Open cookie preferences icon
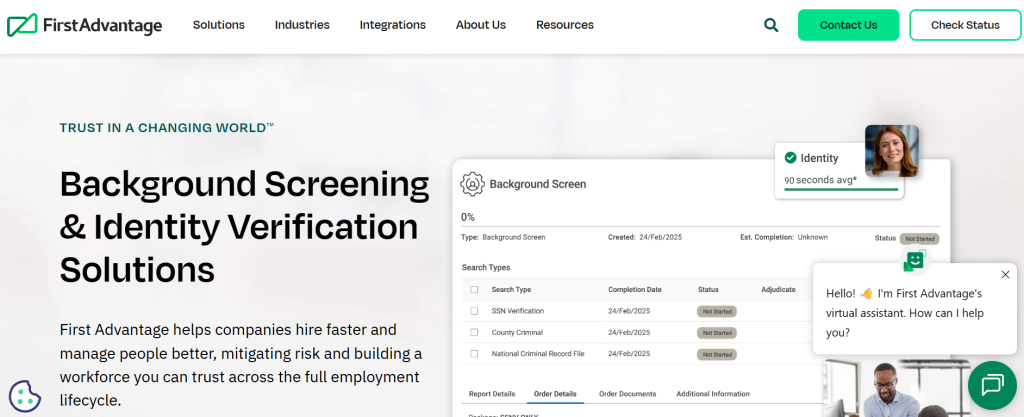 point(25,396)
